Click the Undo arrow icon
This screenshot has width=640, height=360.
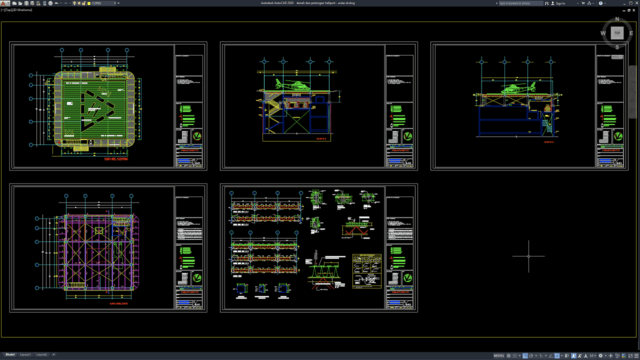click(57, 3)
